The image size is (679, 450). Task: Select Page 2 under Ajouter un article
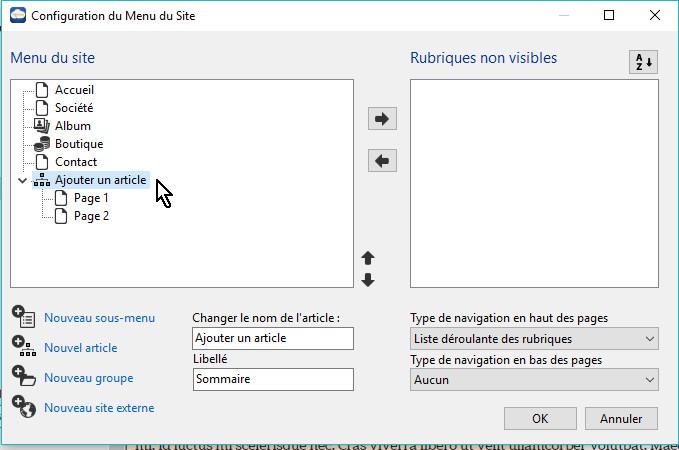pos(91,216)
